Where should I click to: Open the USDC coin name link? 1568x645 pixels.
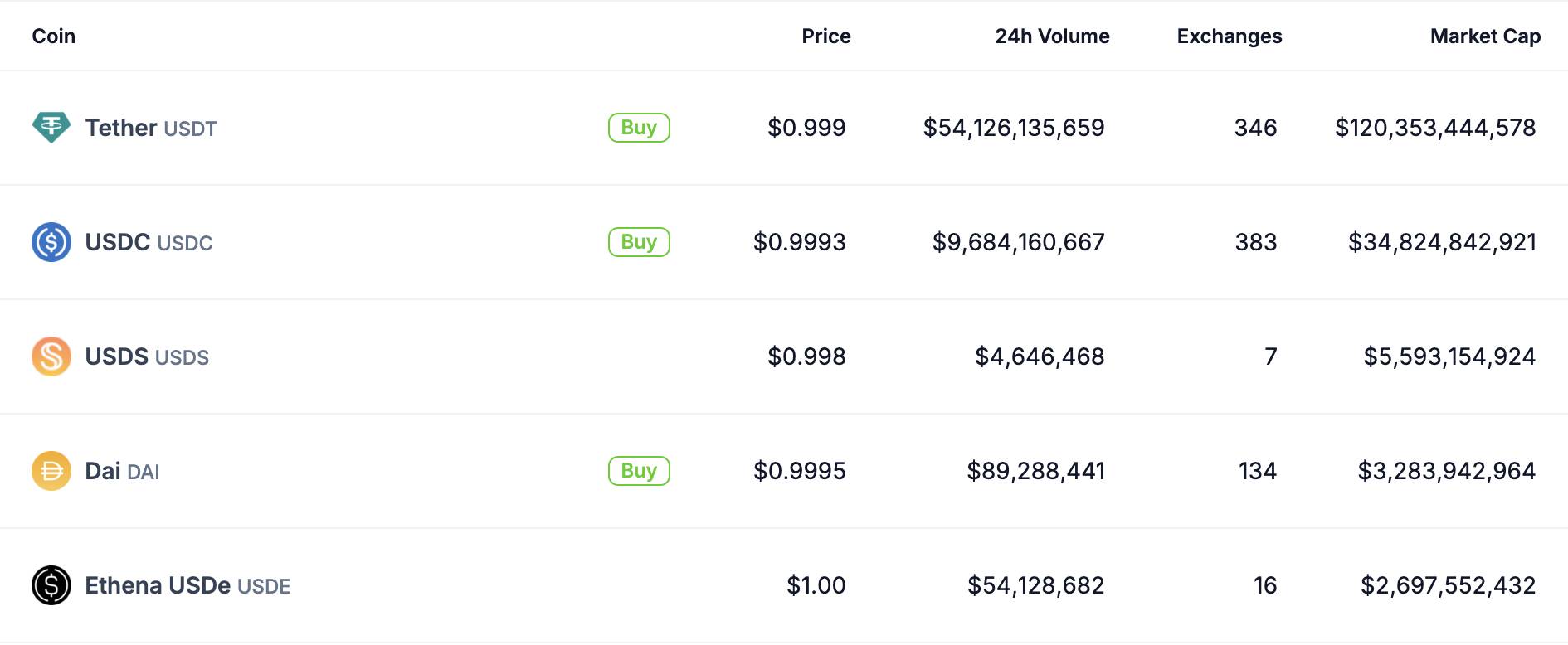pos(149,242)
